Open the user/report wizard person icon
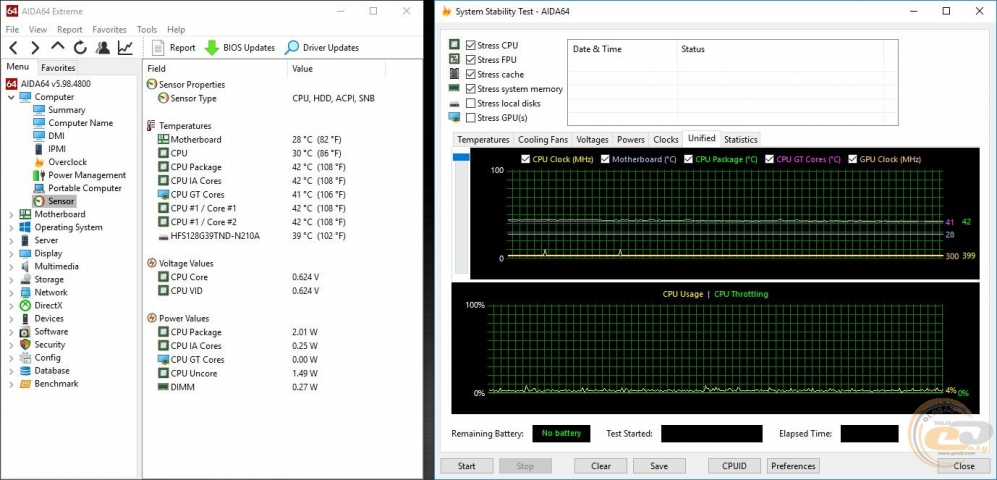This screenshot has height=480, width=997. tap(102, 48)
